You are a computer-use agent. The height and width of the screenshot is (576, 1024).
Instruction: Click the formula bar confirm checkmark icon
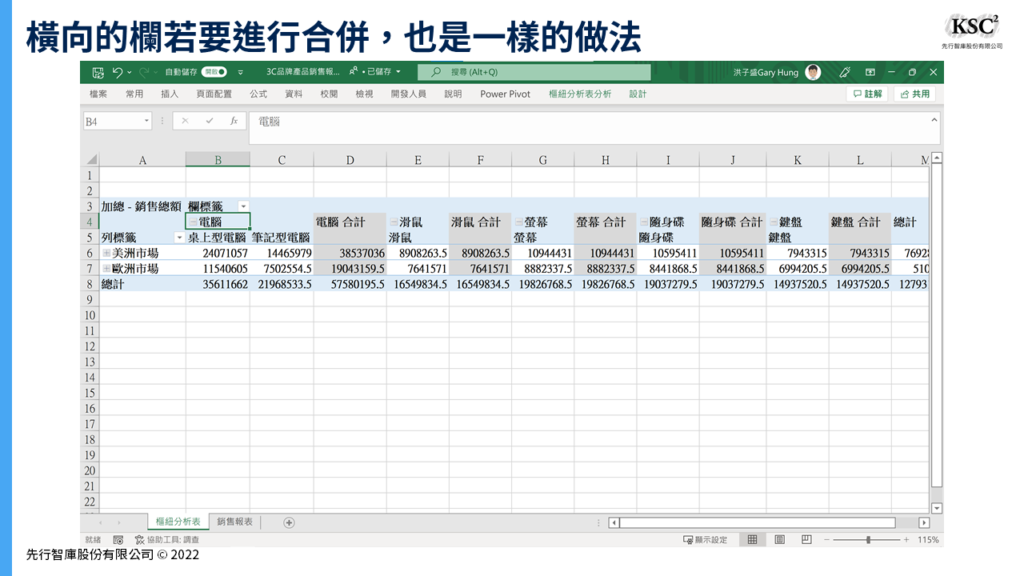point(209,121)
